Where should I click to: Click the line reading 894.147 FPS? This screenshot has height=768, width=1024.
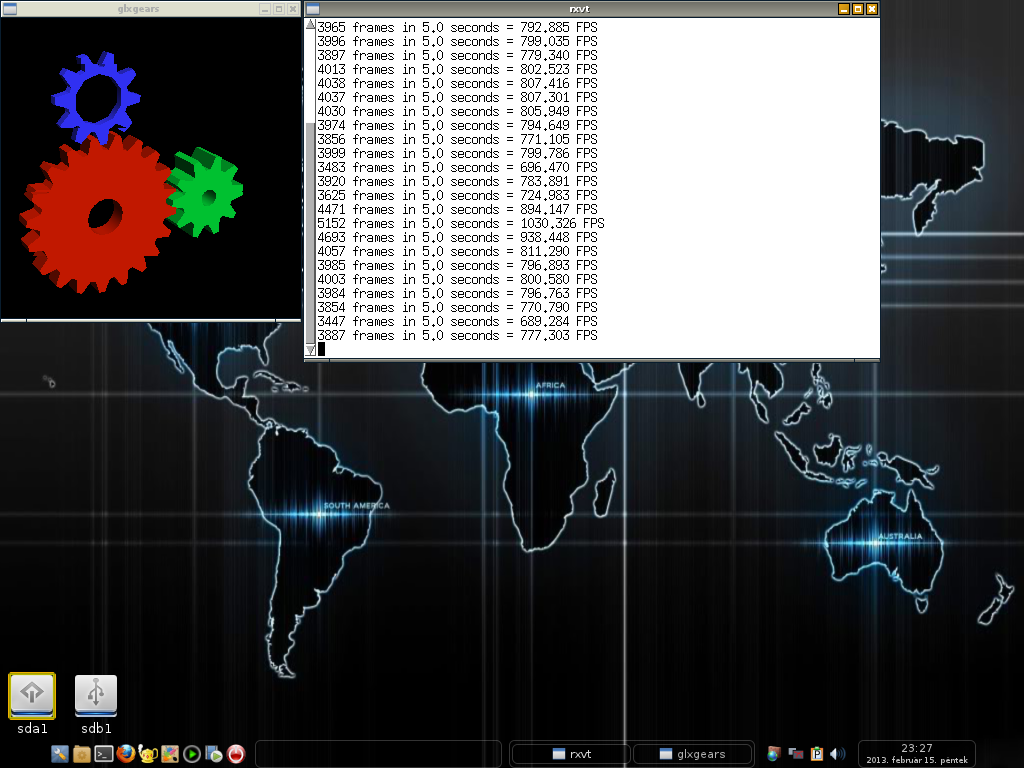pyautogui.click(x=457, y=209)
